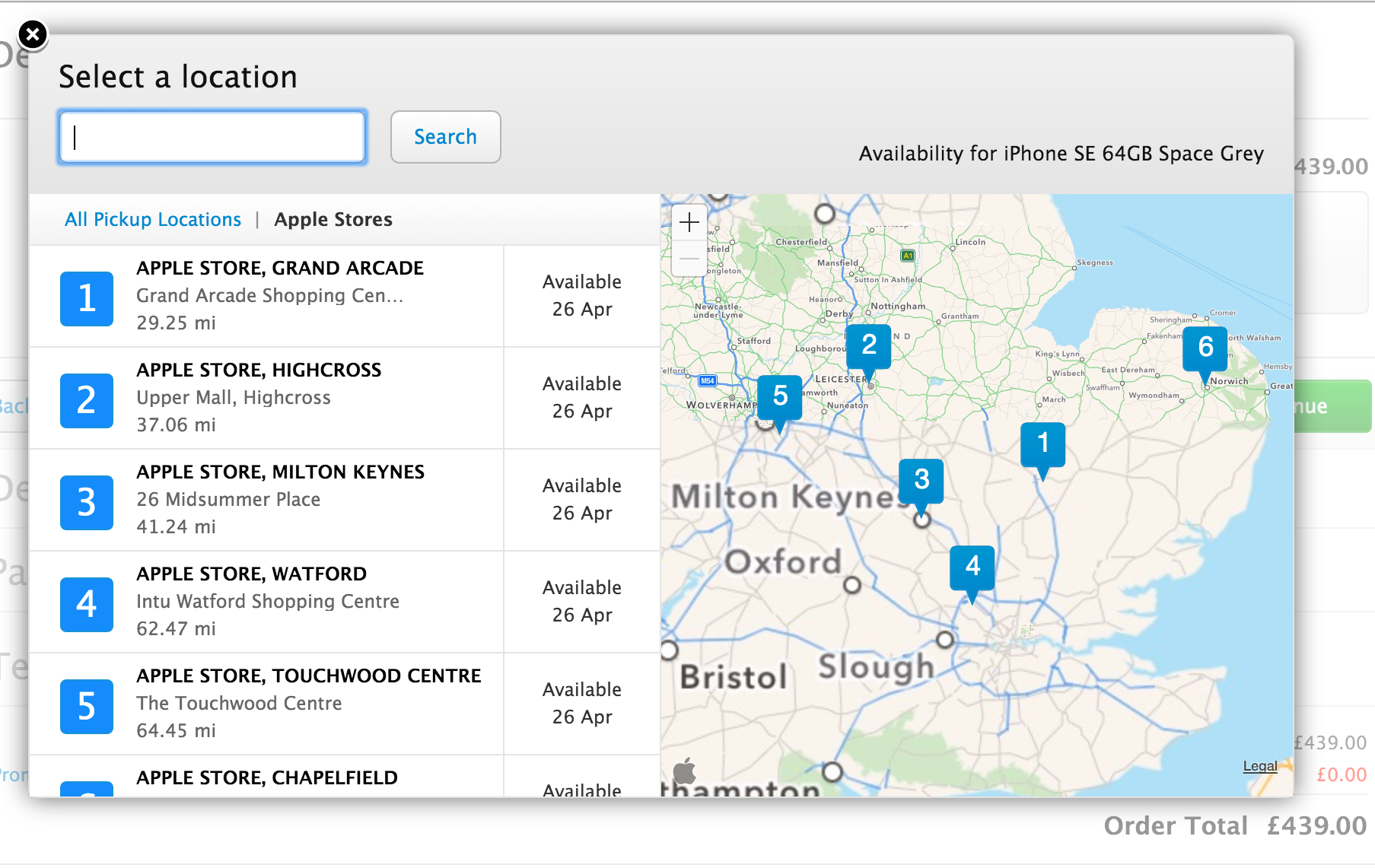Click The Touchwood Centre address
The image size is (1375, 868).
coord(239,703)
